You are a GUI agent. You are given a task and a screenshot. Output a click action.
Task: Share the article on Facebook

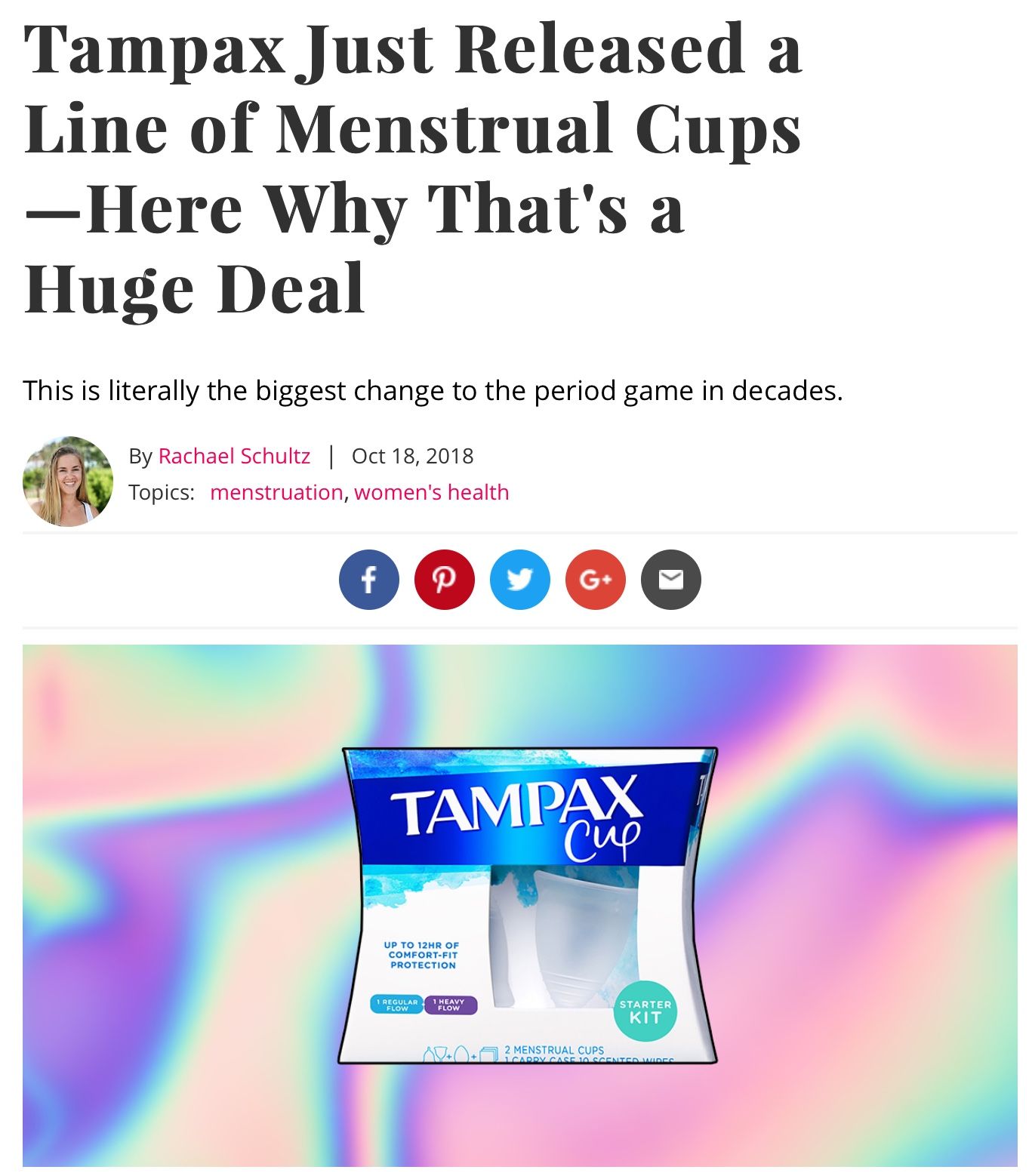click(x=368, y=580)
